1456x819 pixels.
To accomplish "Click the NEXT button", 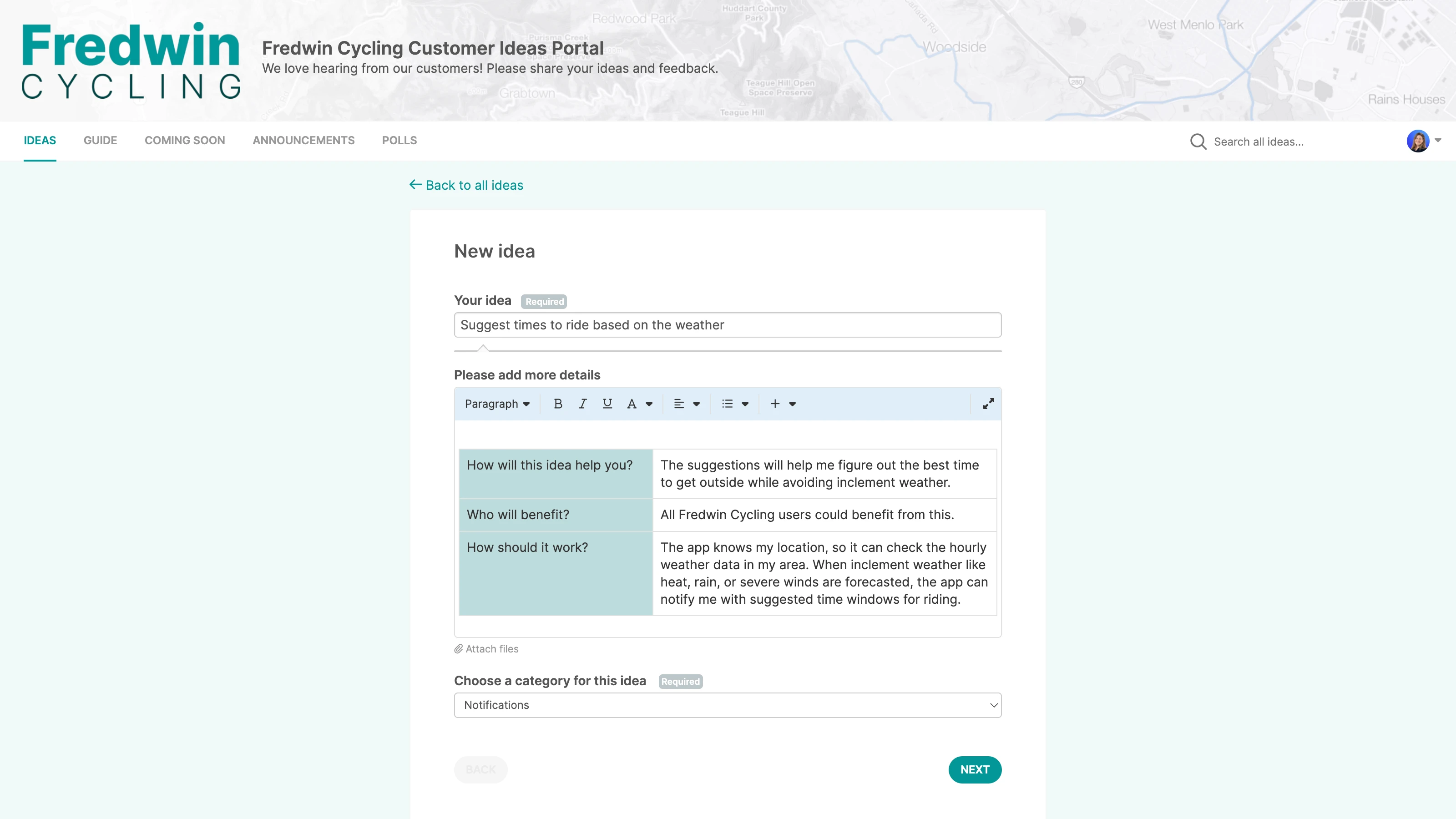I will point(975,769).
